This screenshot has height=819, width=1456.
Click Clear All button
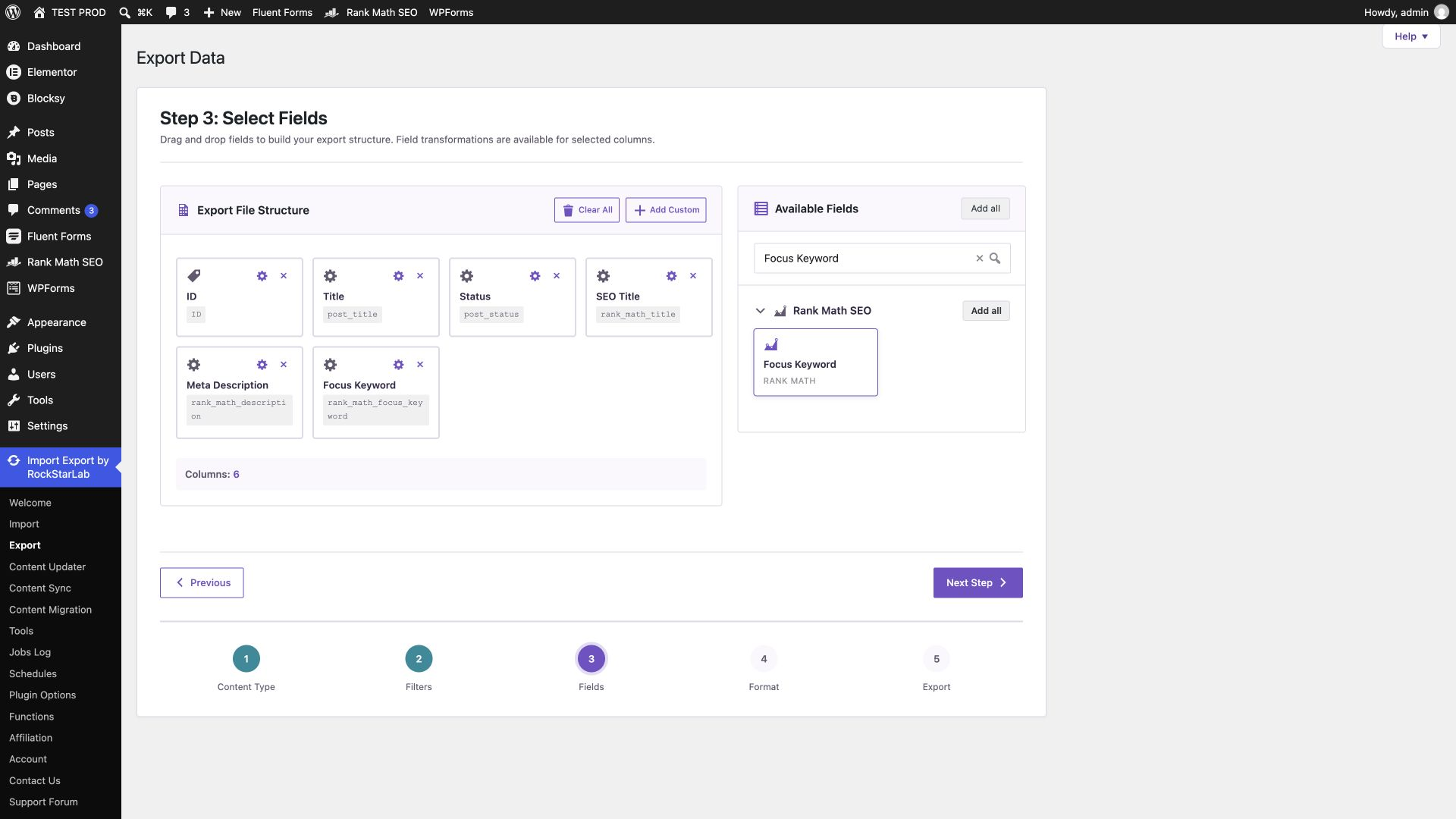(587, 210)
